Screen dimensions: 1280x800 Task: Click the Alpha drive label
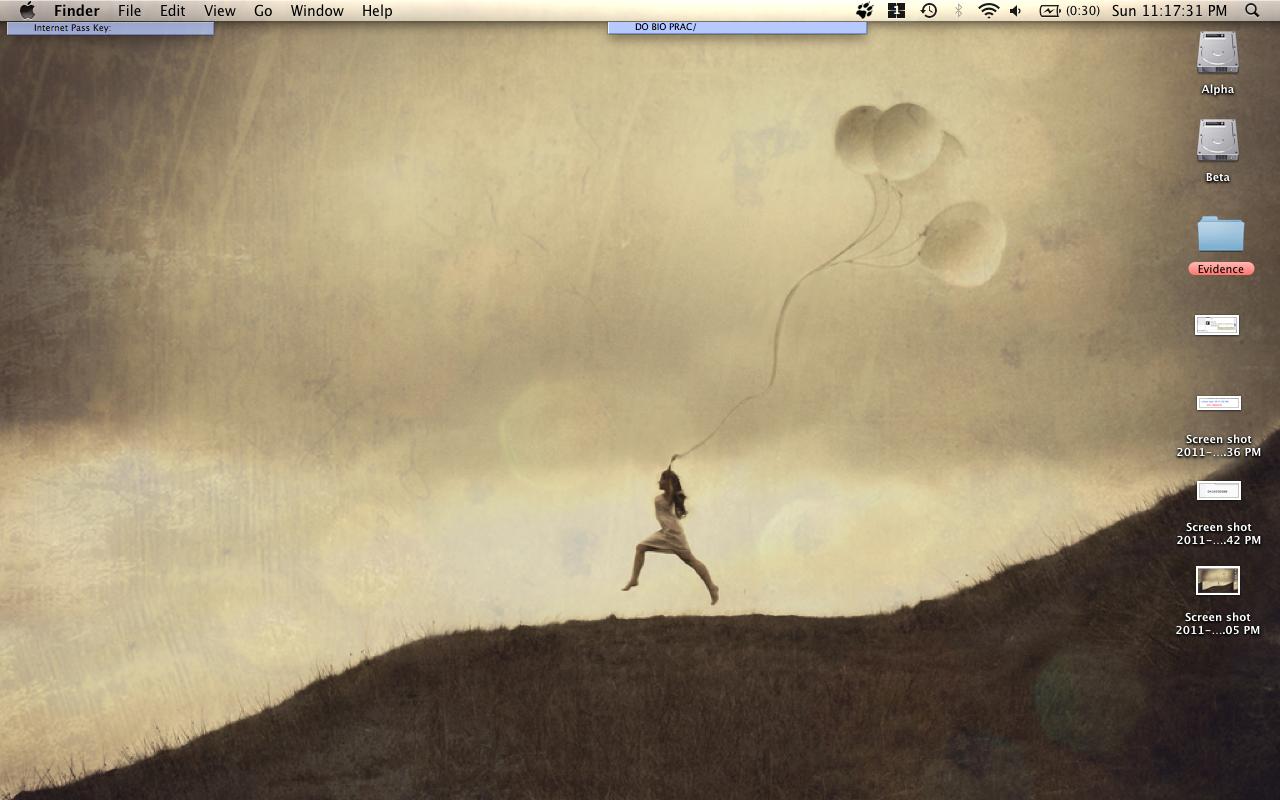pos(1218,89)
